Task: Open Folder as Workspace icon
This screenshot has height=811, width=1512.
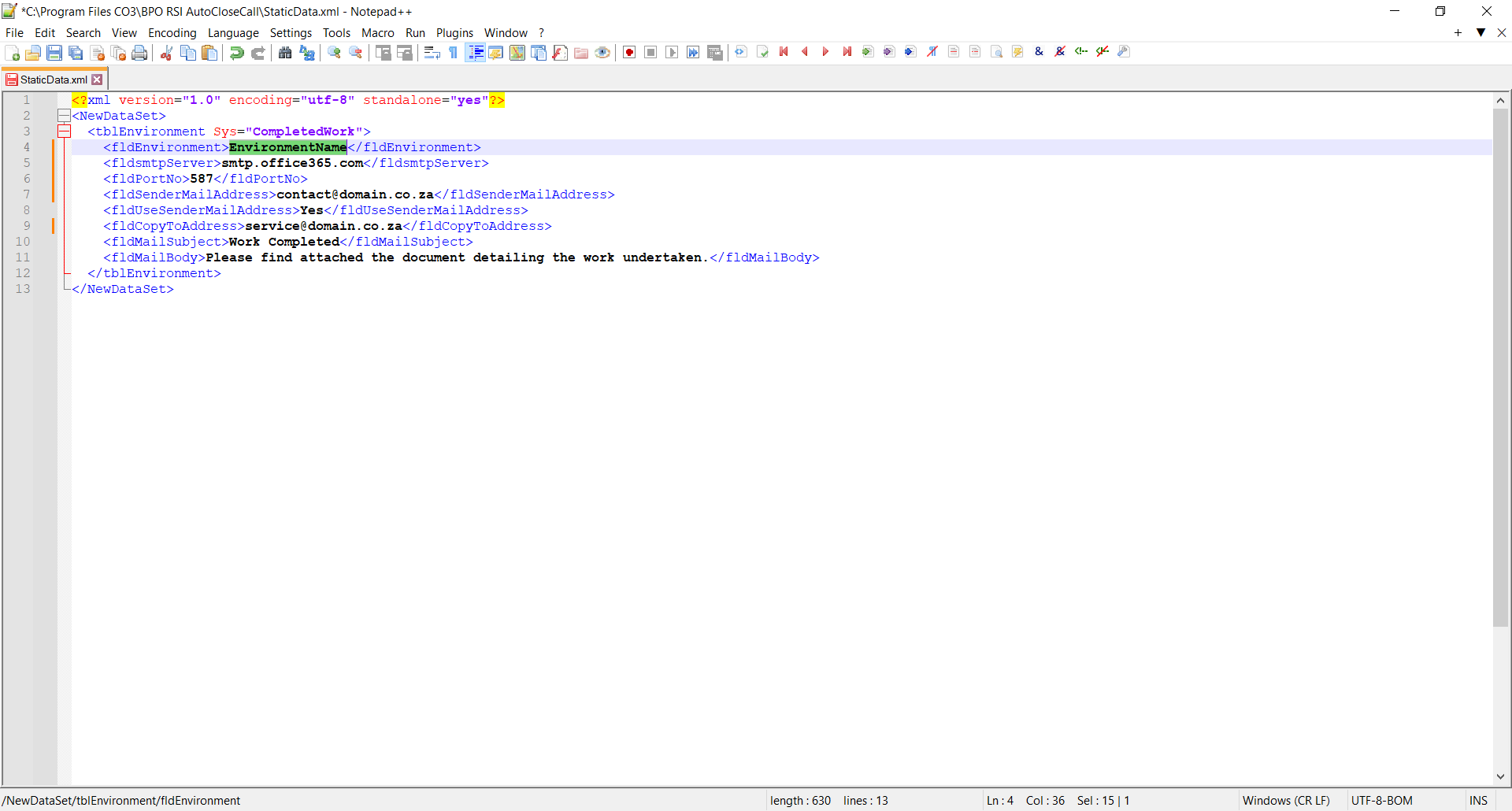Action: [x=581, y=53]
